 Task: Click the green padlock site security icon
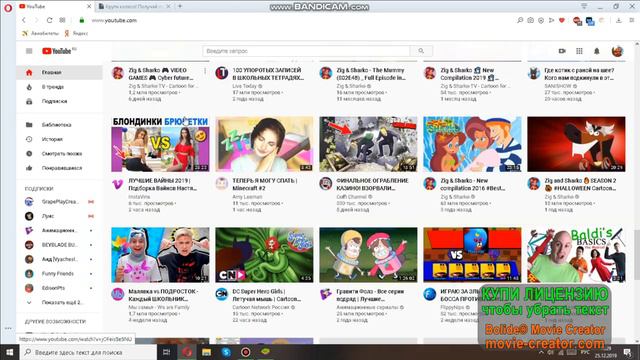coord(82,20)
